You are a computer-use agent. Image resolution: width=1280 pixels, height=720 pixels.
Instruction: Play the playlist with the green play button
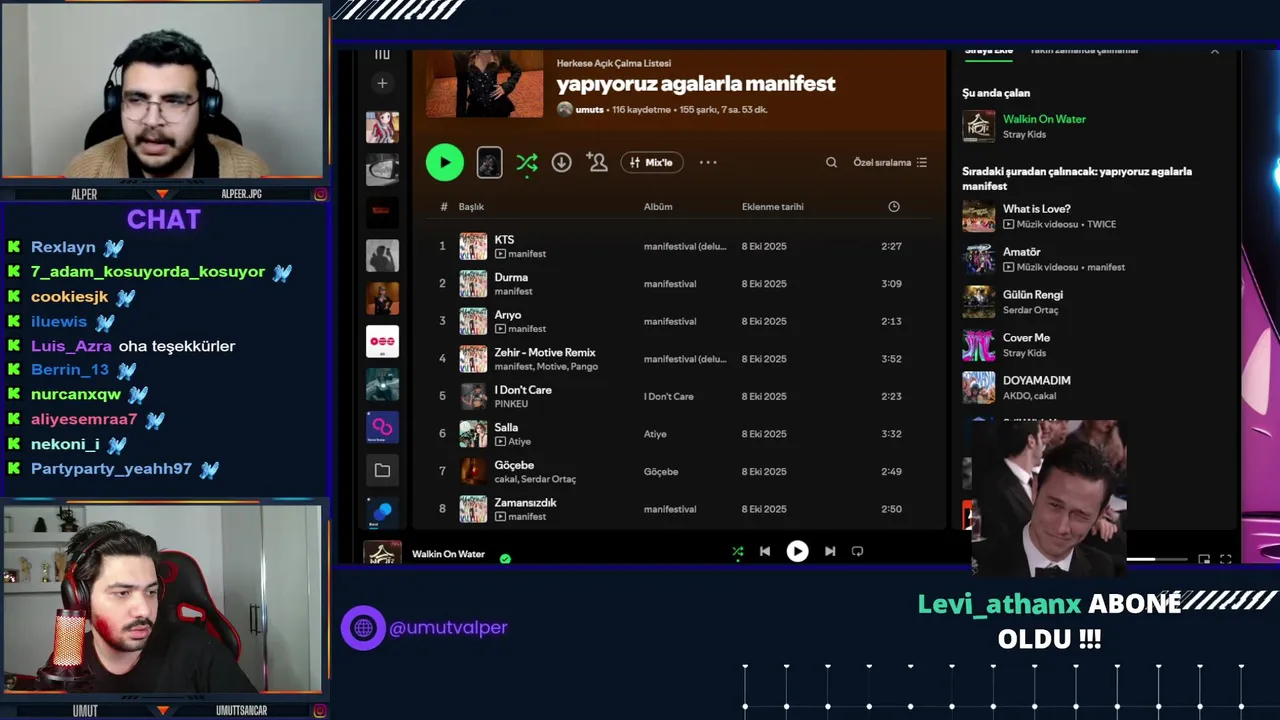[x=445, y=162]
